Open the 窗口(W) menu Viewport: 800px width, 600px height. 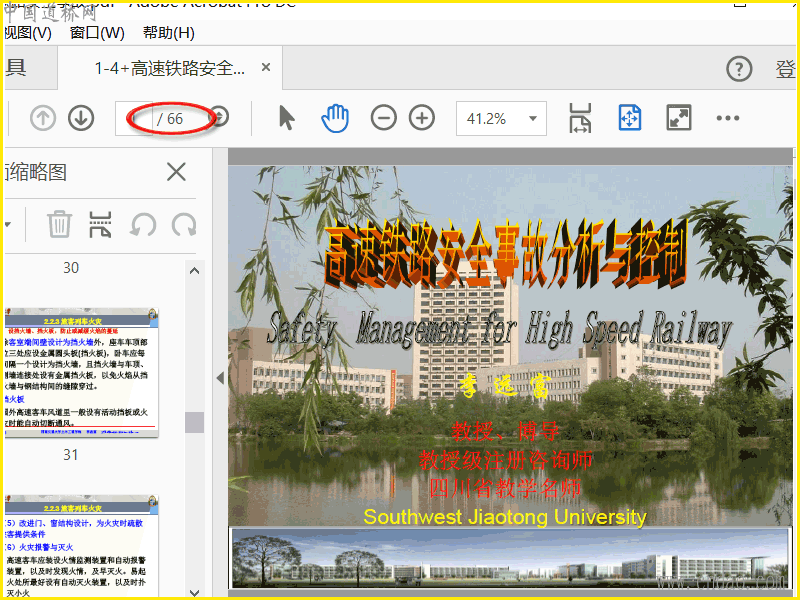tap(97, 33)
